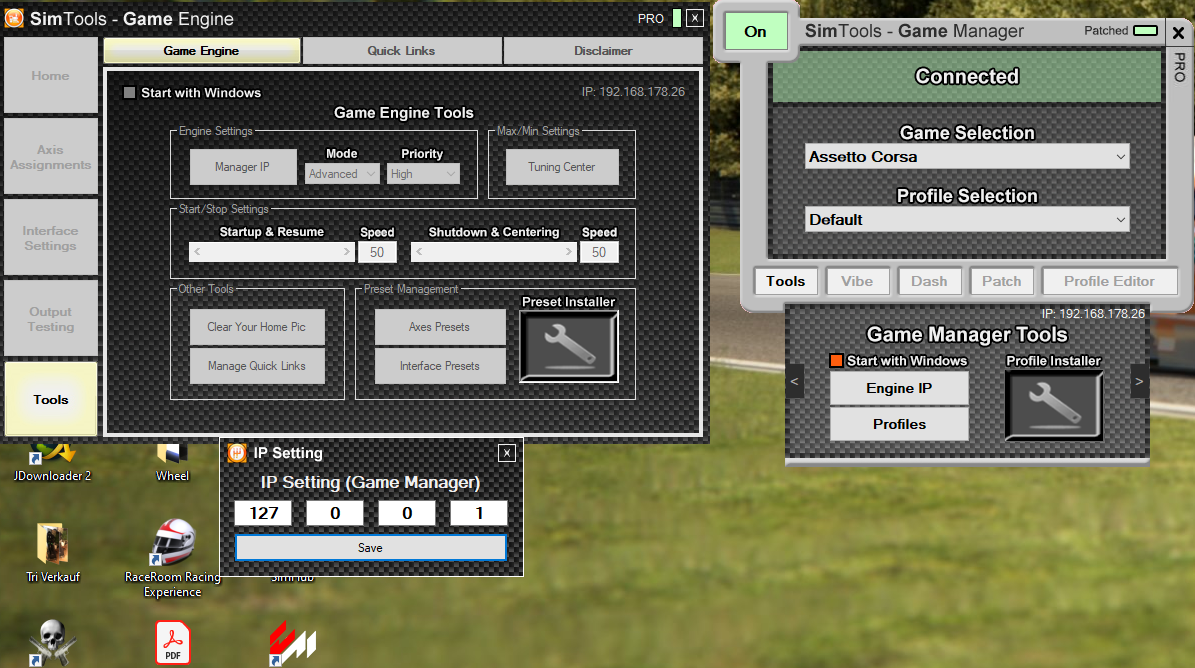Screen dimensions: 1195x668
Task: Switch to the Vibe tab
Action: click(x=857, y=281)
